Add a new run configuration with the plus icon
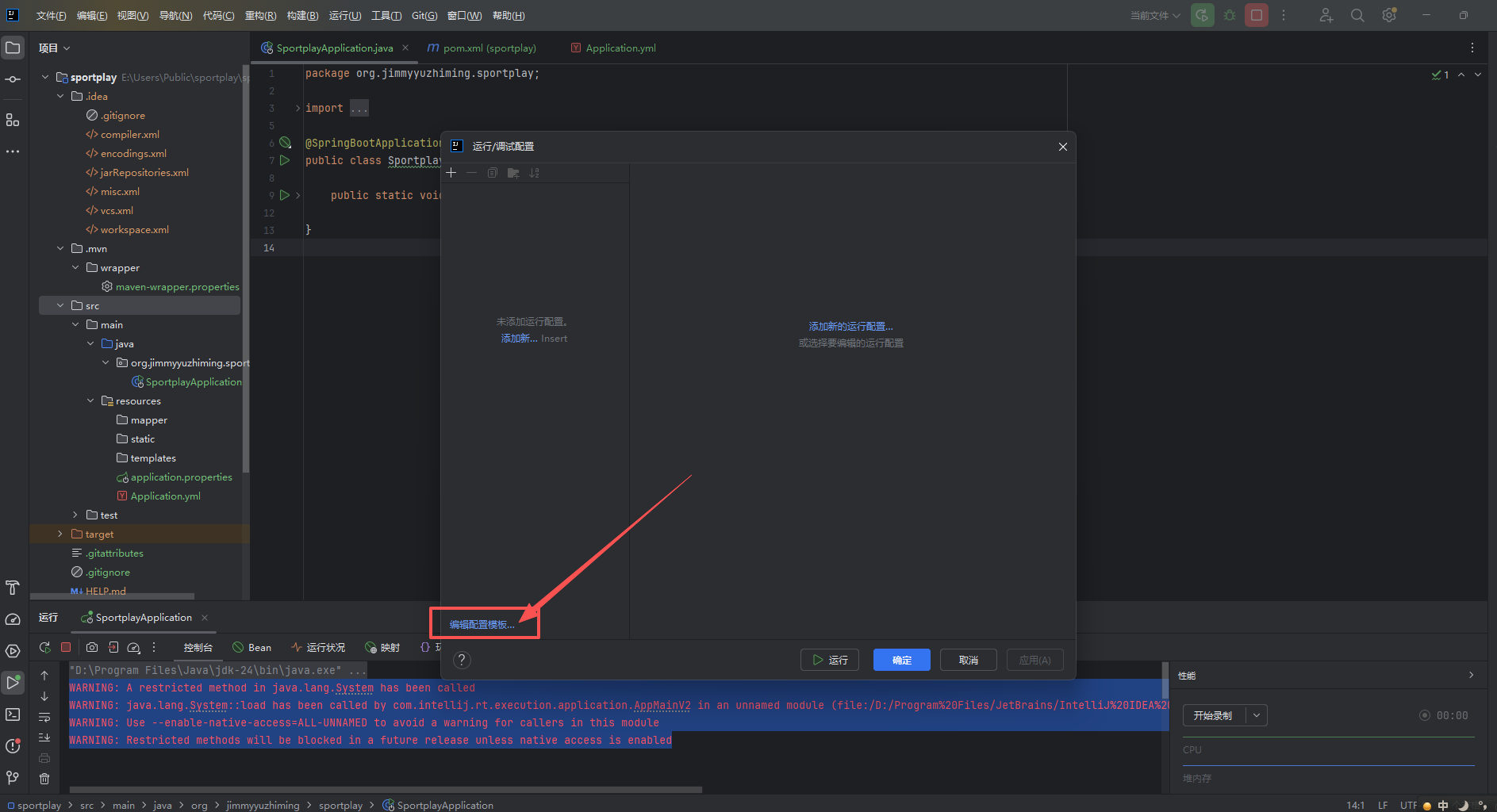This screenshot has height=812, width=1497. 451,172
